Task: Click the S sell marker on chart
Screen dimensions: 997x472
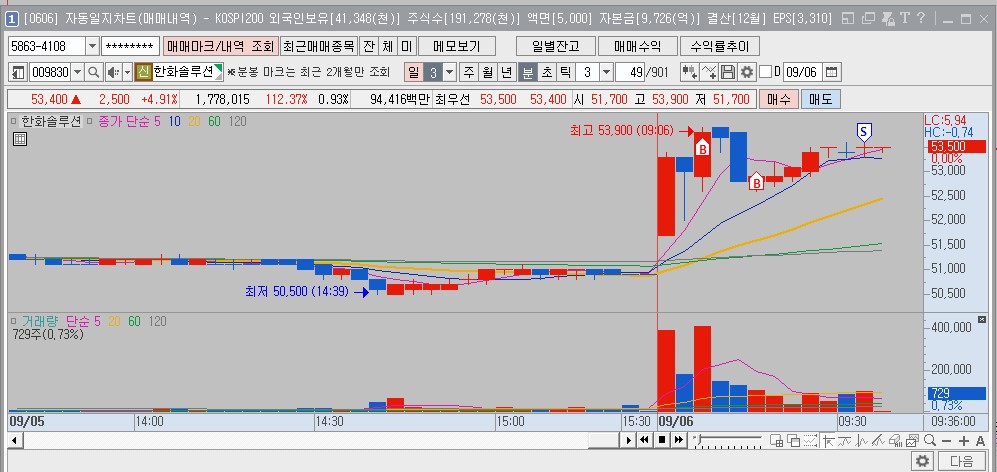Action: (863, 132)
